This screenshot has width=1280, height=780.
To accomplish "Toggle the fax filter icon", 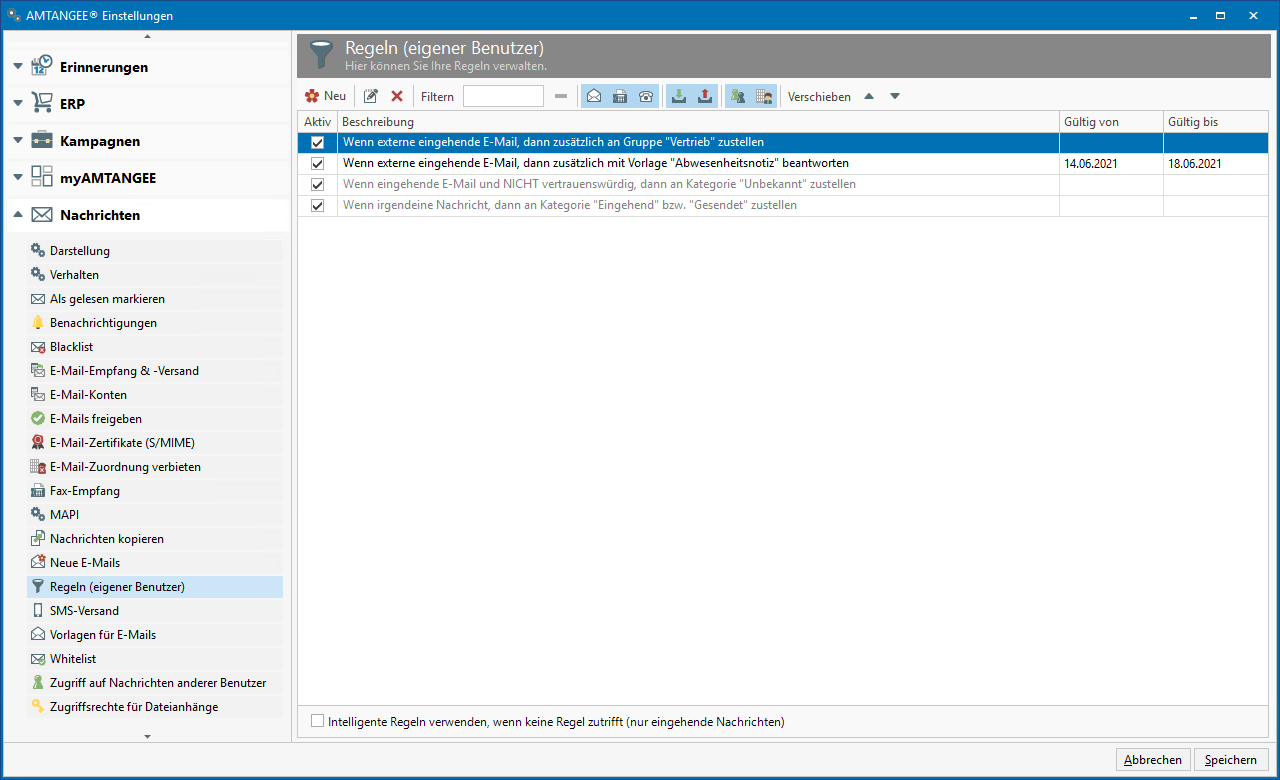I will click(620, 96).
